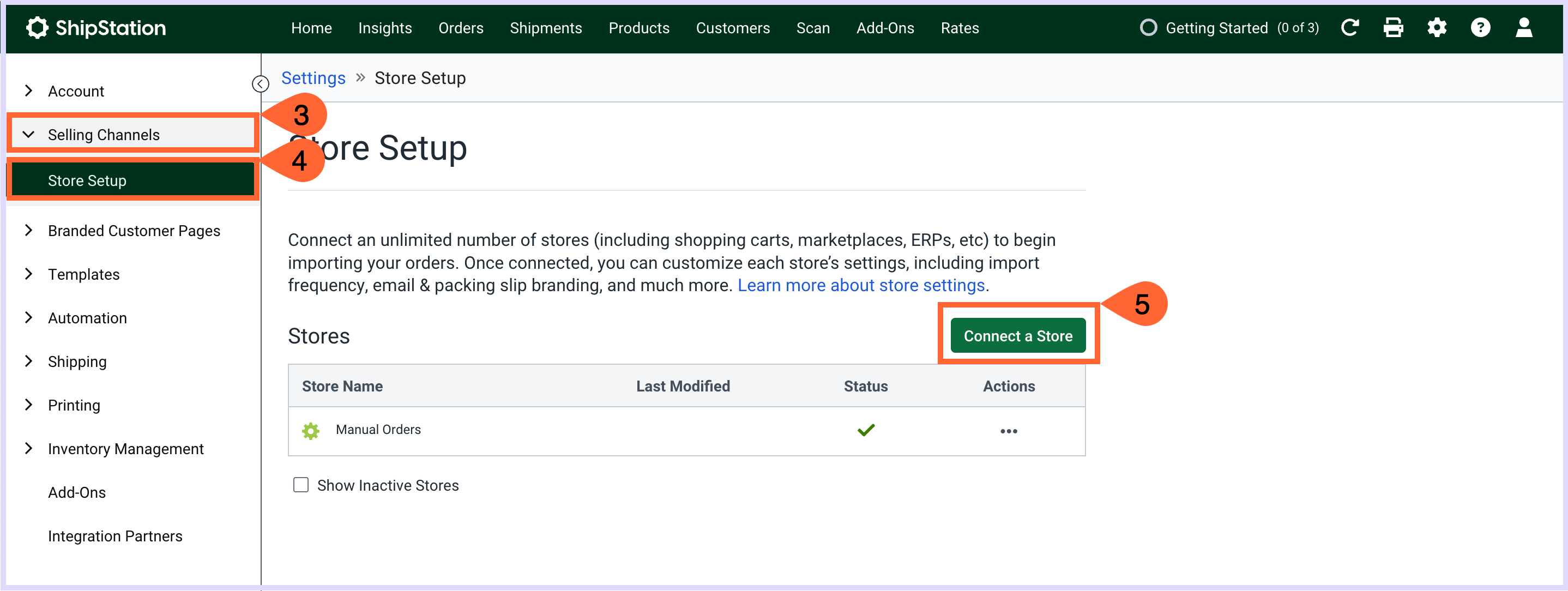
Task: Click the Manual Orders store name
Action: point(378,430)
